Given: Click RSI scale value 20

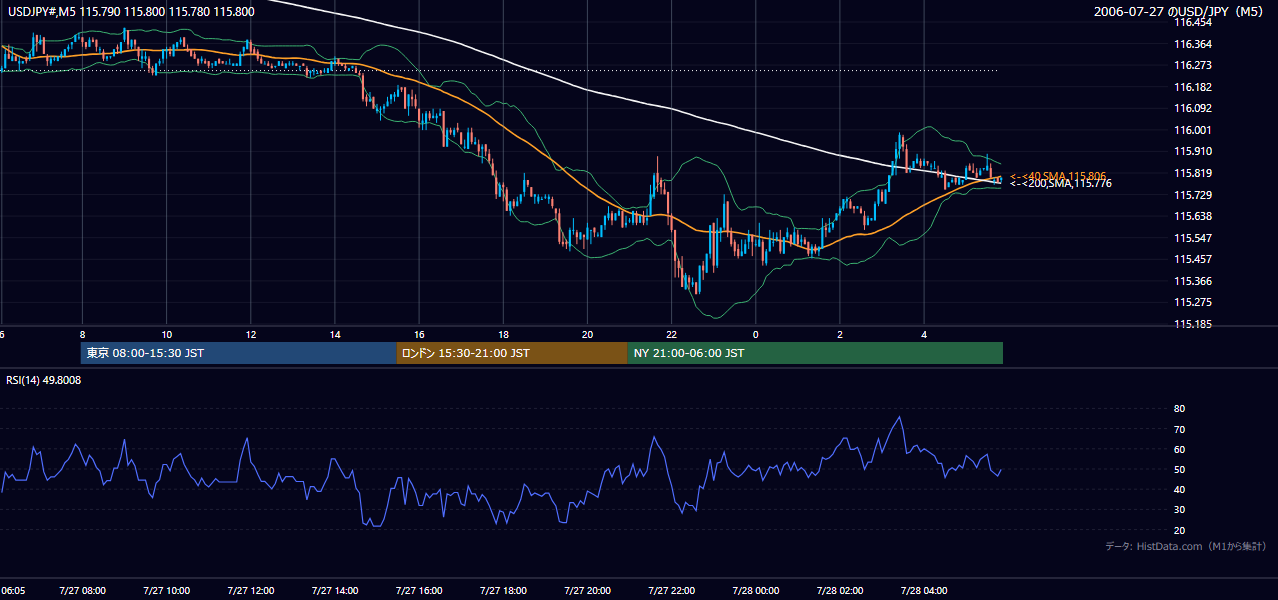Looking at the screenshot, I should coord(1180,530).
